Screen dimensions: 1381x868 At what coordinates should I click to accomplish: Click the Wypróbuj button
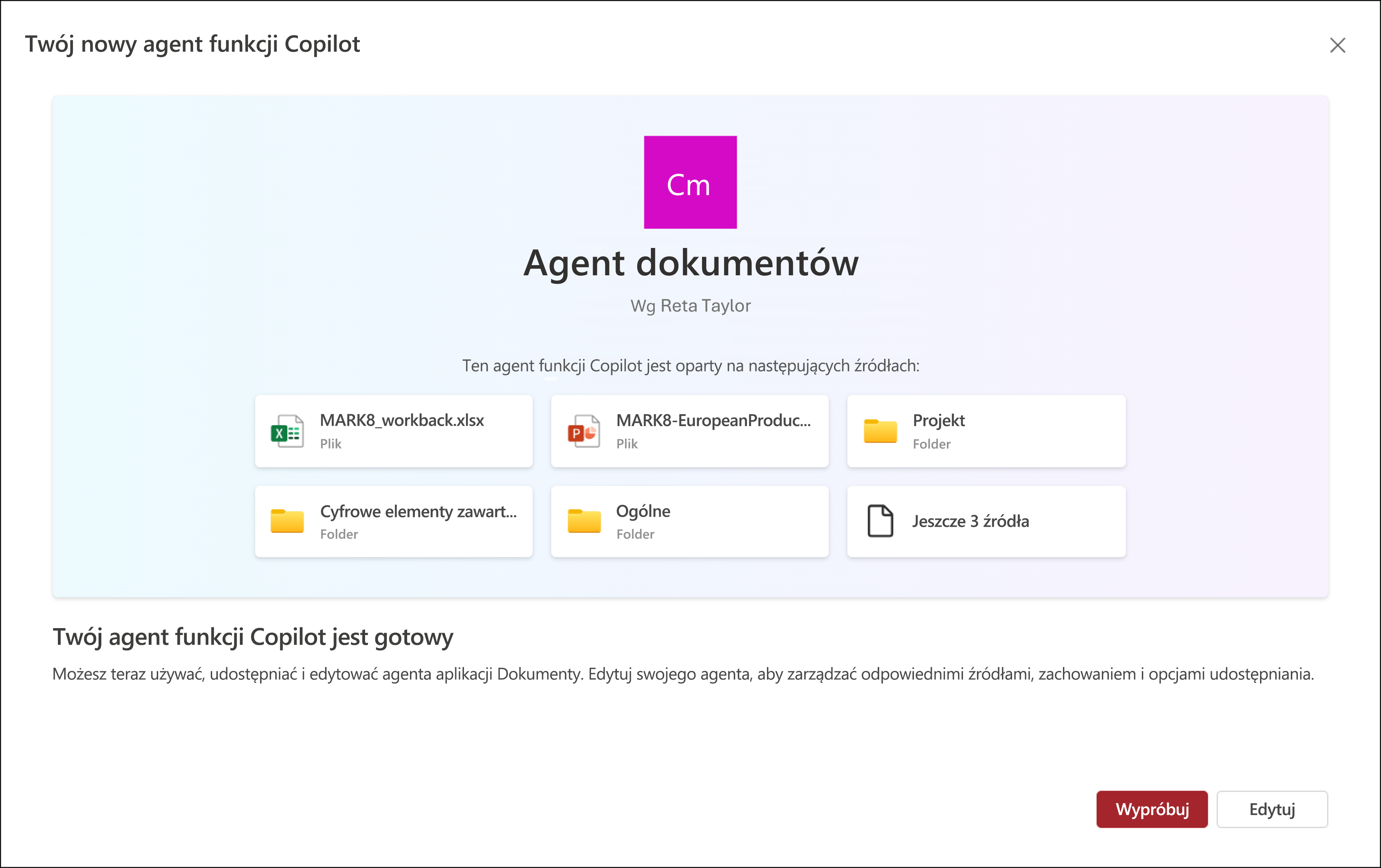point(1152,809)
